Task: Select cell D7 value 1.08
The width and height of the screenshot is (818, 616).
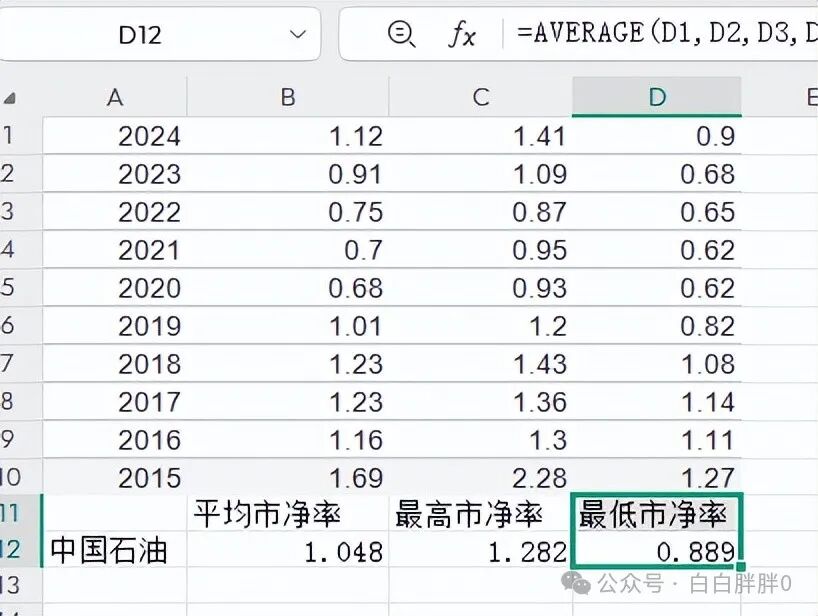Action: pos(657,364)
